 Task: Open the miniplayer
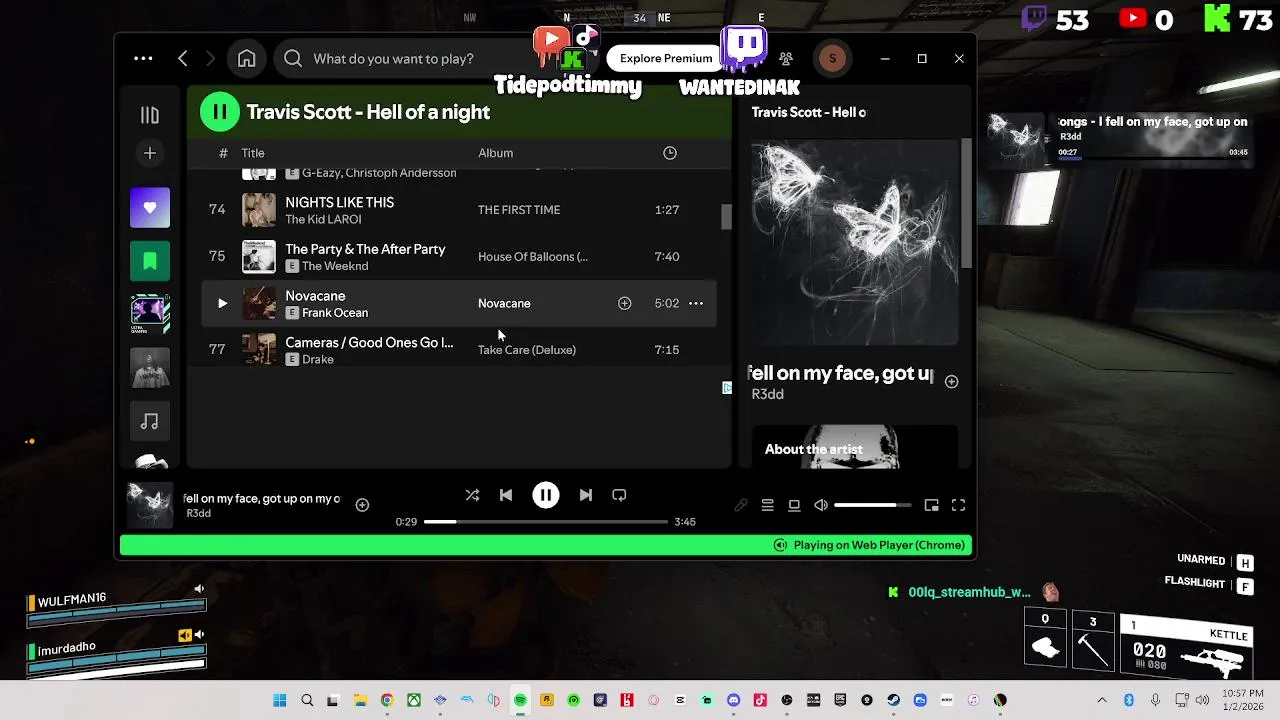pyautogui.click(x=931, y=505)
